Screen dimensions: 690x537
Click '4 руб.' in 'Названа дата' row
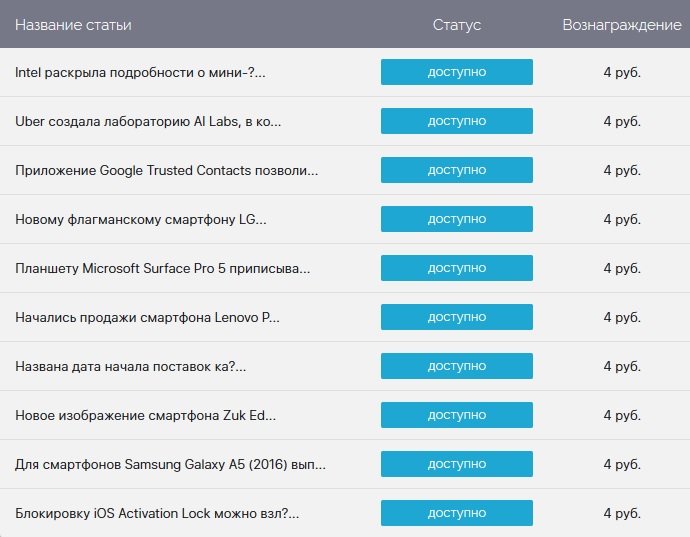[622, 366]
